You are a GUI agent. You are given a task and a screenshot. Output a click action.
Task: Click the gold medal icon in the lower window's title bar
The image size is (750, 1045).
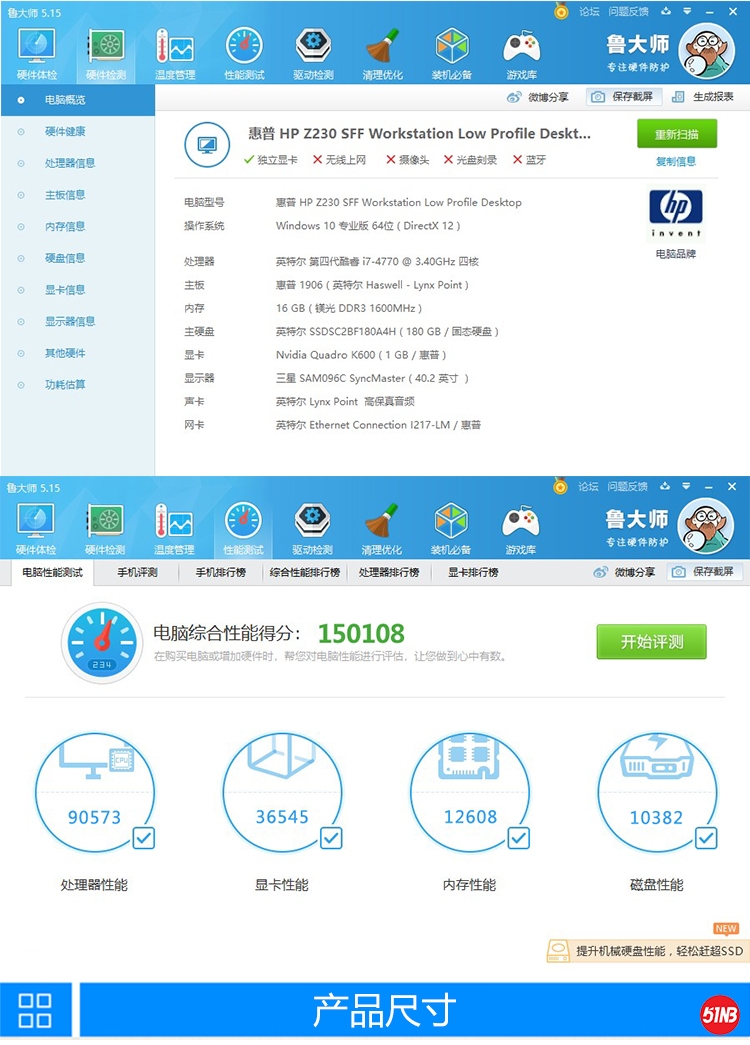click(561, 487)
